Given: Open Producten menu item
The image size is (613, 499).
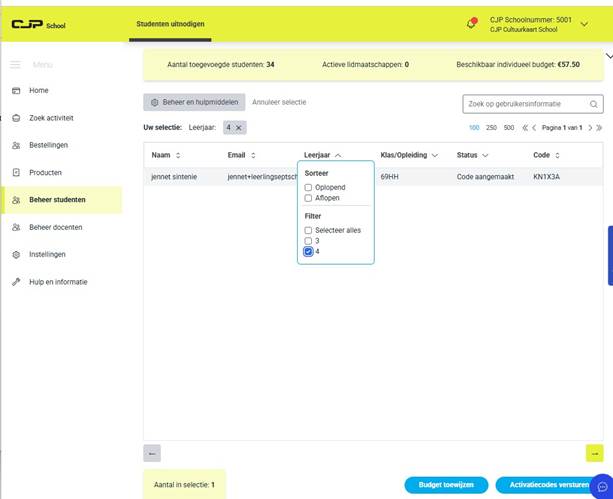Looking at the screenshot, I should pyautogui.click(x=45, y=172).
